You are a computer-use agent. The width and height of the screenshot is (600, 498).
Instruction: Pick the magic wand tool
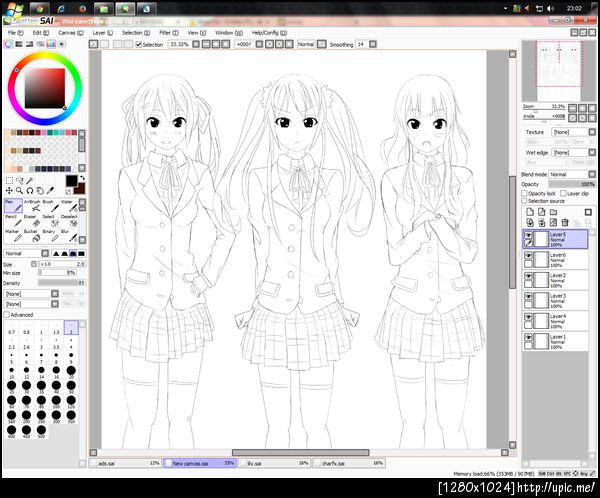click(29, 181)
